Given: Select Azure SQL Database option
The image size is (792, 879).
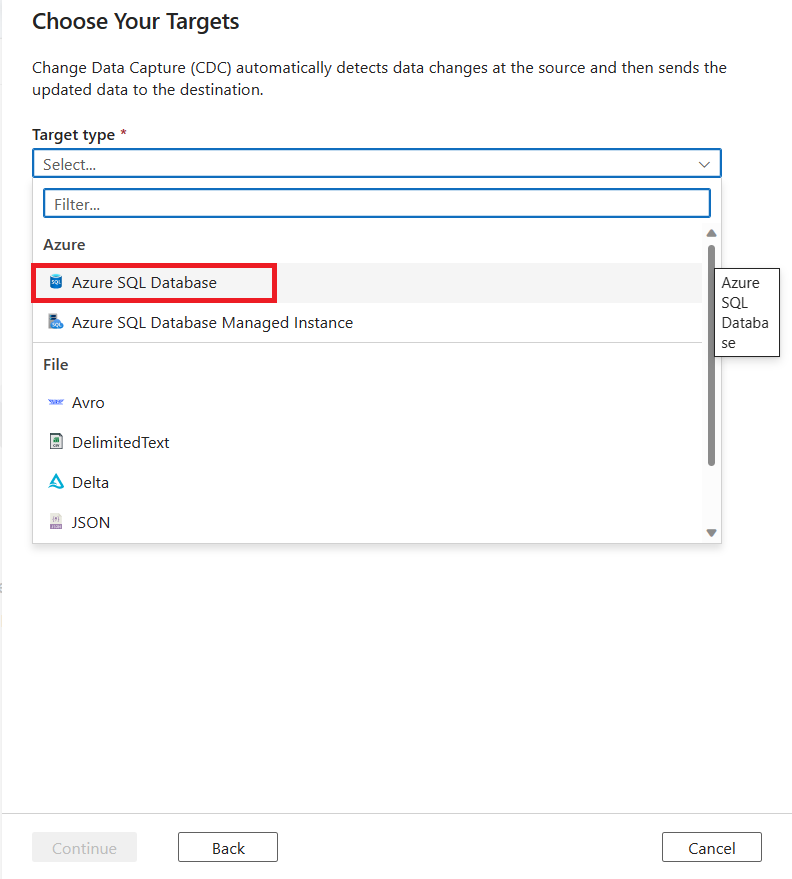Looking at the screenshot, I should pyautogui.click(x=144, y=283).
